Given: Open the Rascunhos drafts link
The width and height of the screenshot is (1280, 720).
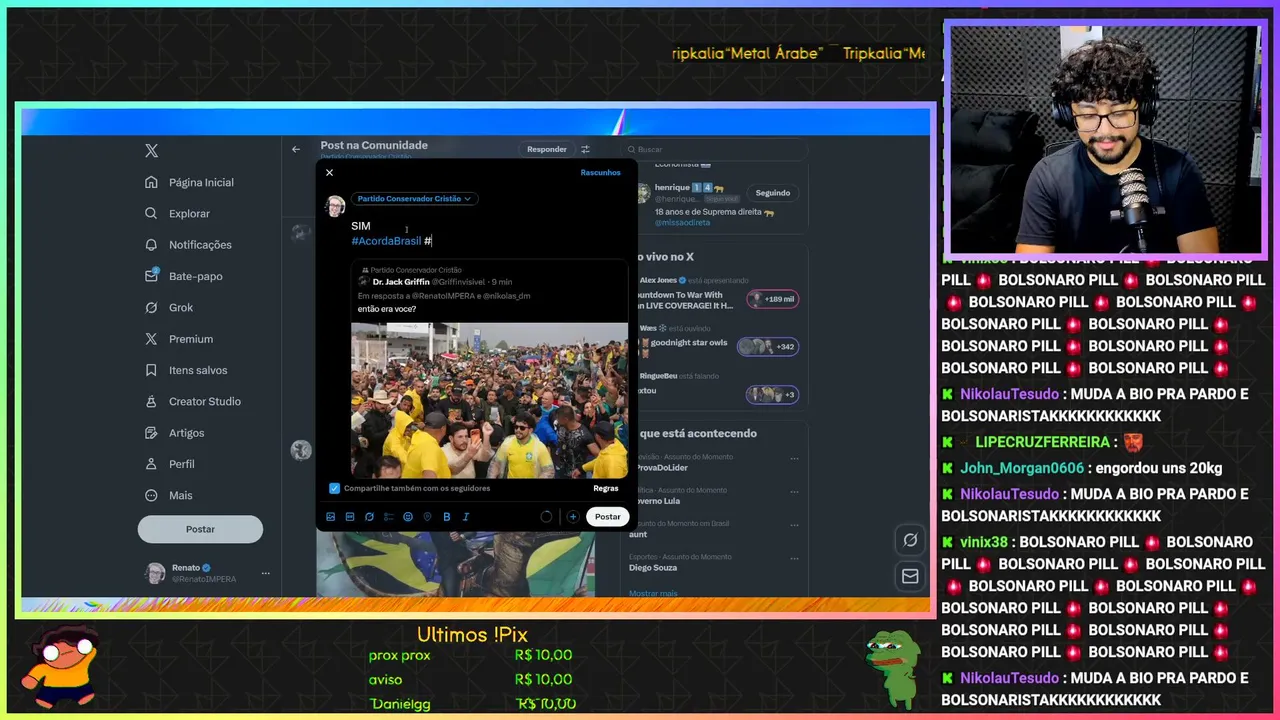Looking at the screenshot, I should click(x=600, y=173).
